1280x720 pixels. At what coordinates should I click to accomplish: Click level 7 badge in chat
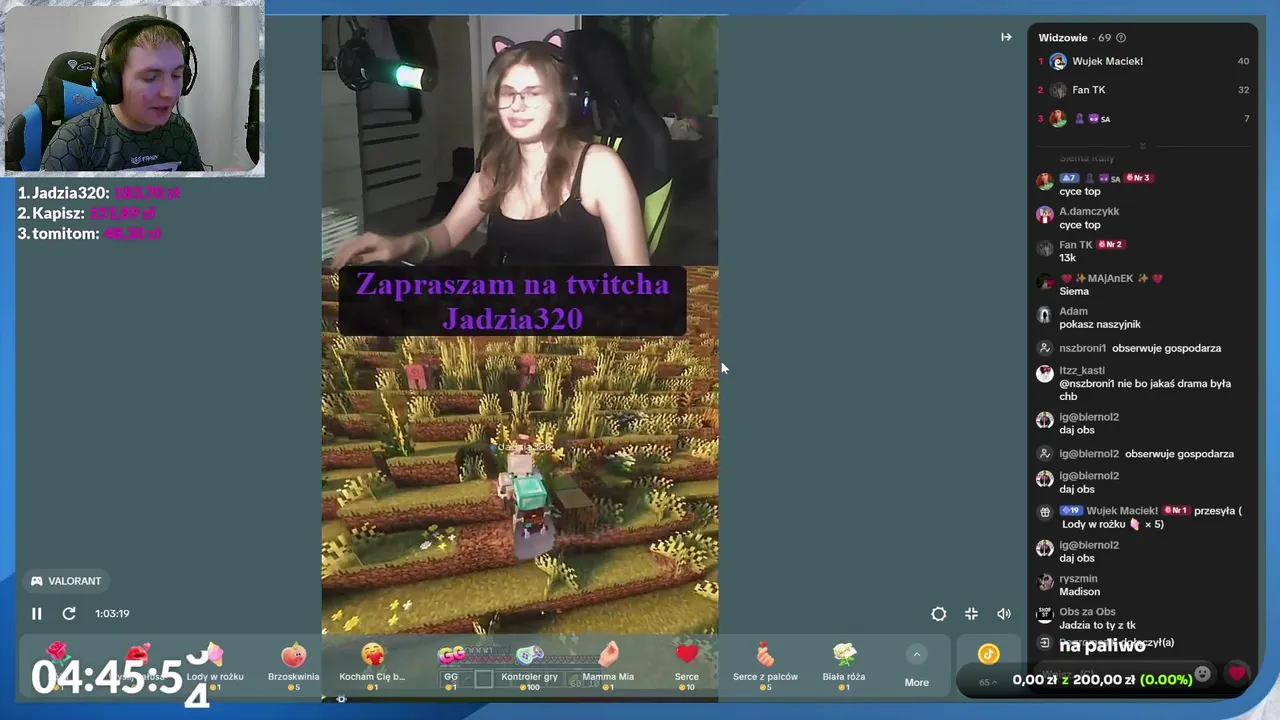(1068, 178)
